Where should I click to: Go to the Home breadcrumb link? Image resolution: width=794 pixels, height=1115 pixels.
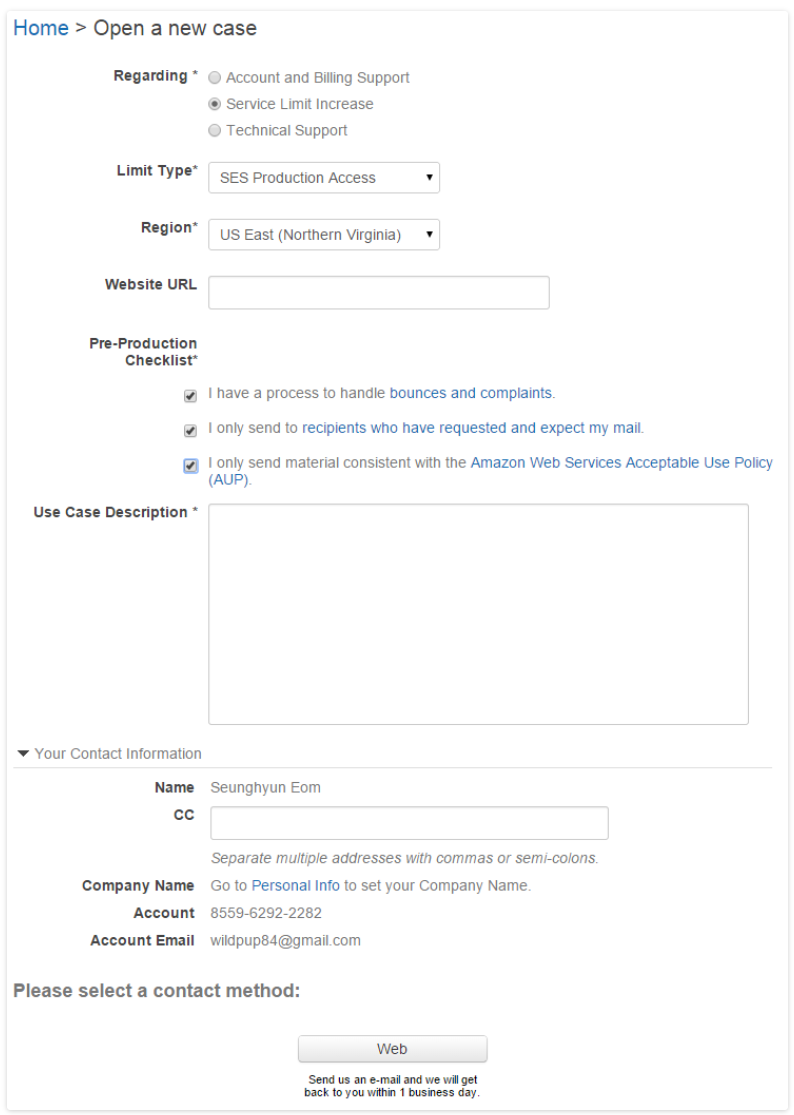[x=41, y=28]
